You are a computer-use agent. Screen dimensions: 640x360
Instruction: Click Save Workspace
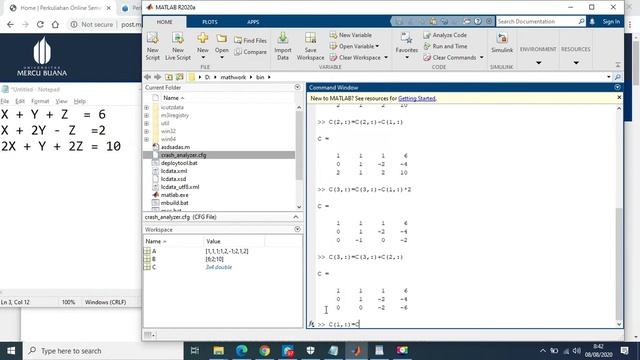310,46
